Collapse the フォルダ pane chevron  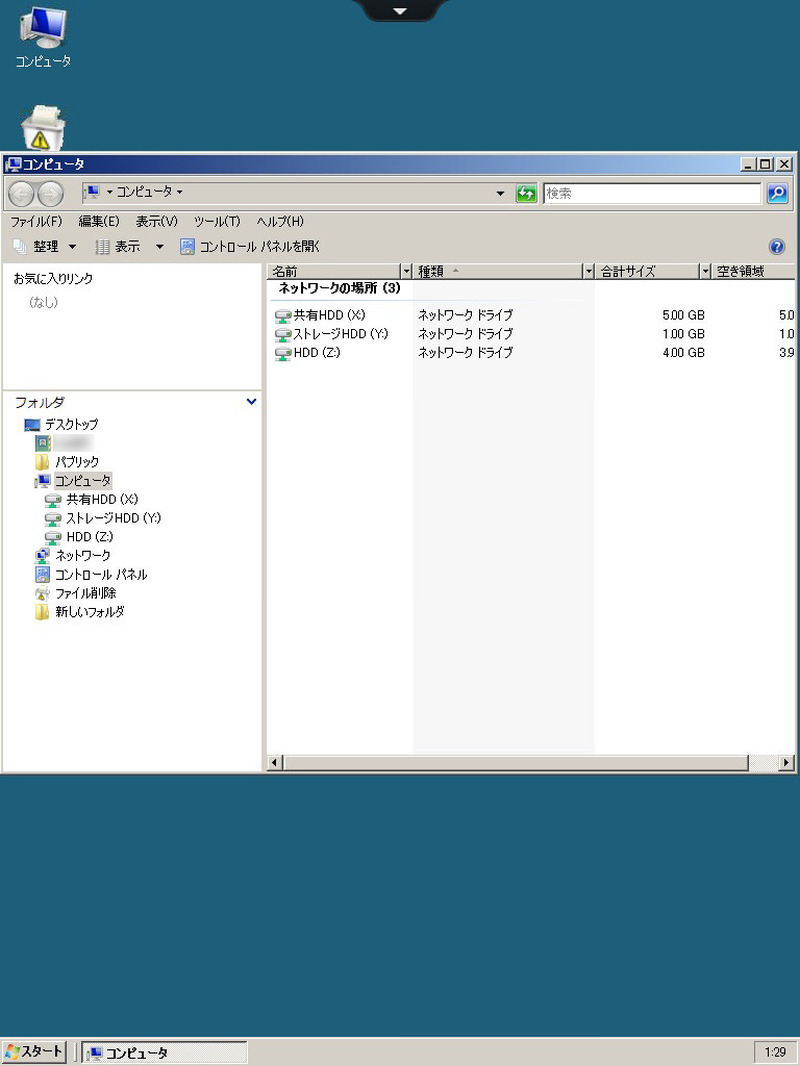[x=251, y=402]
